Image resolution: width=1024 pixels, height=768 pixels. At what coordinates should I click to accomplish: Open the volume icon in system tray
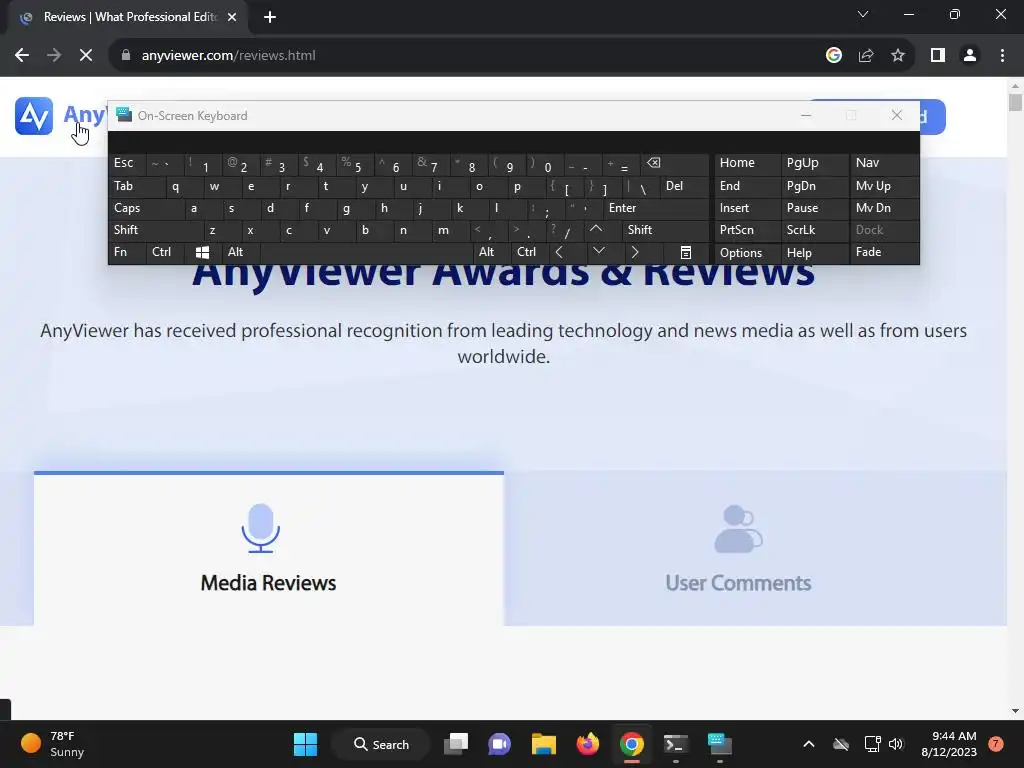coord(896,744)
